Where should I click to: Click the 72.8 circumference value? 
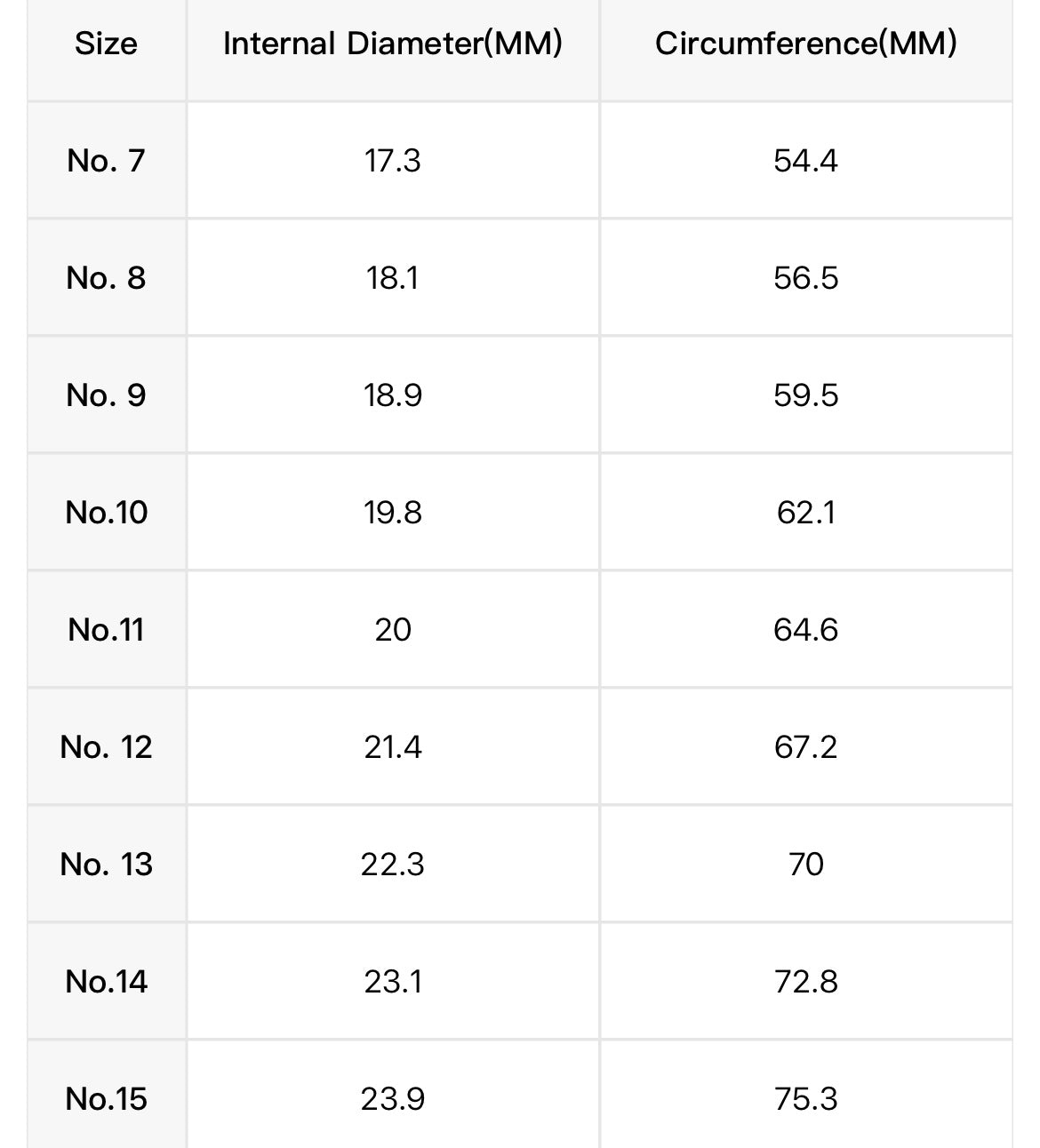point(805,982)
